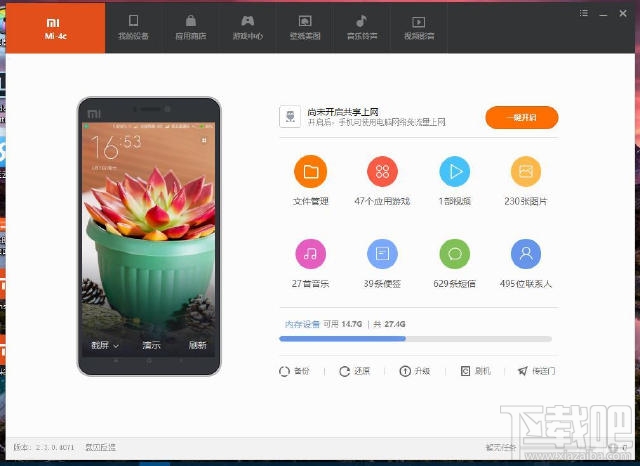Open the 文件管理 file manager icon

click(x=311, y=172)
